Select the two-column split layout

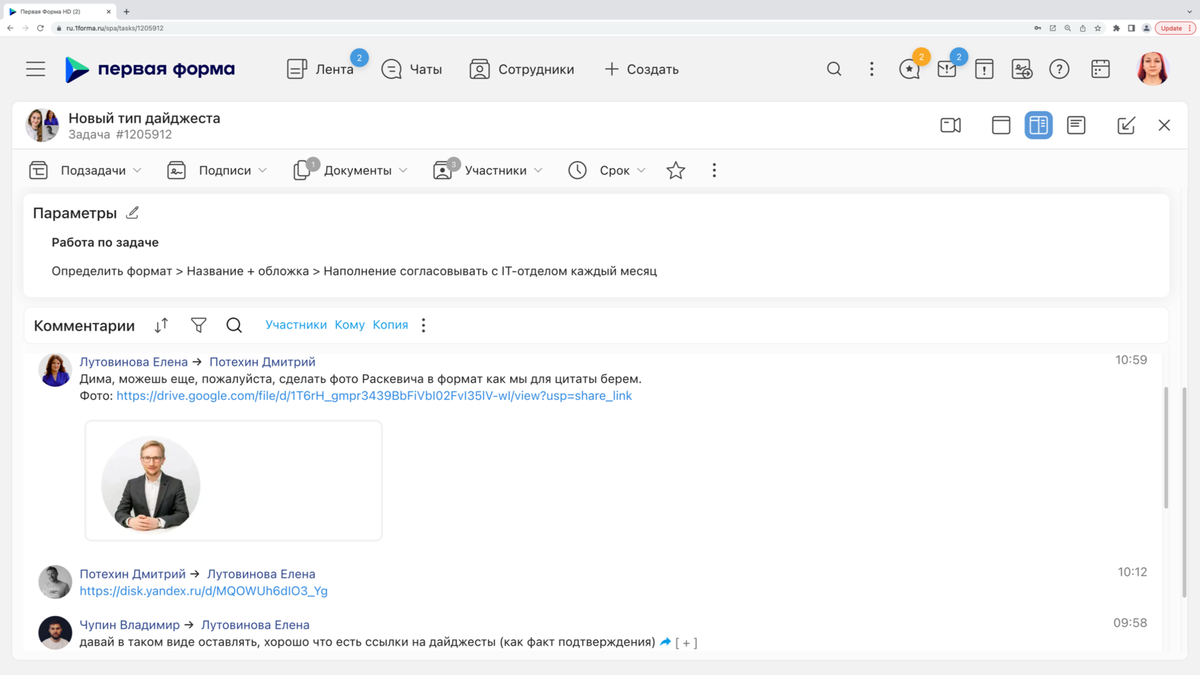(1038, 125)
